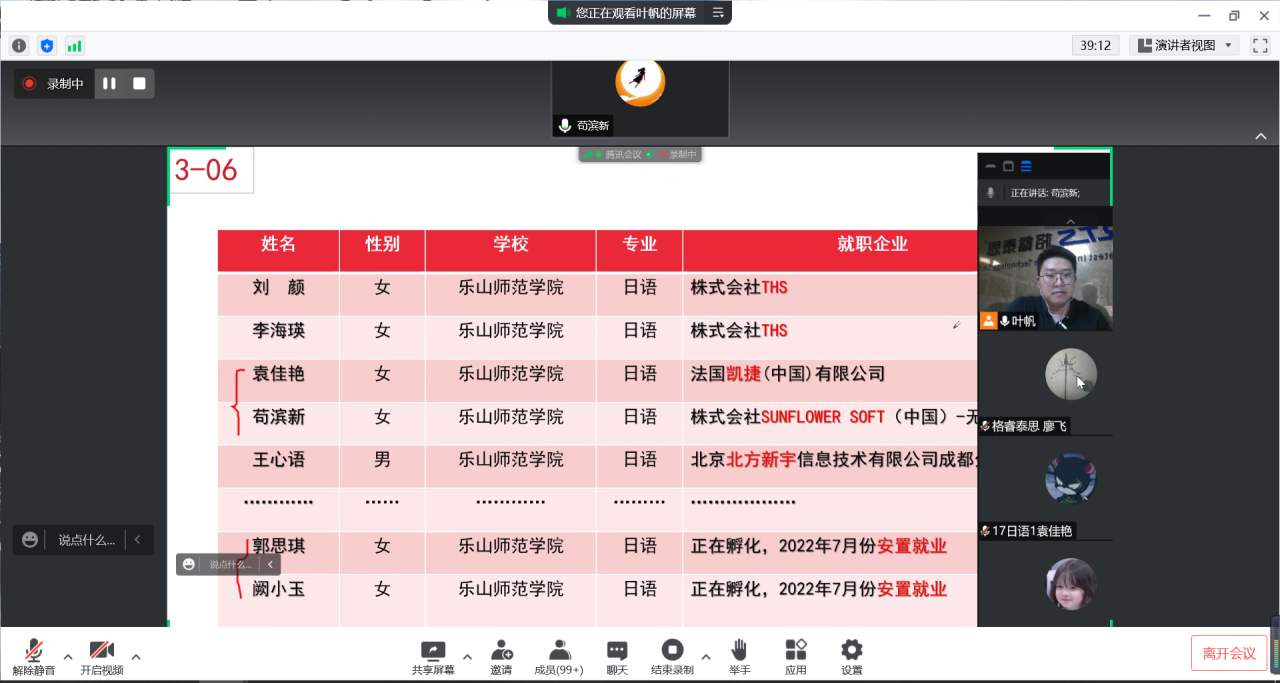
Task: Open the 聊天 chat panel
Action: (617, 657)
